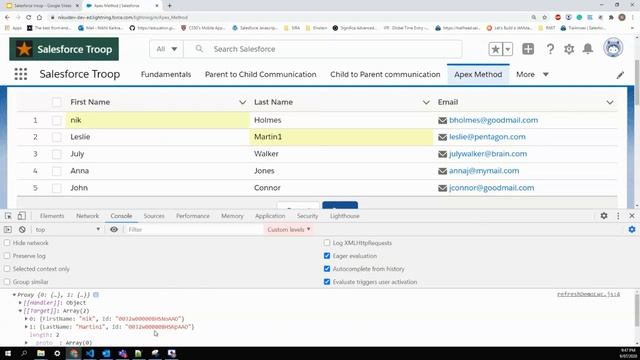Open Visual Studio Code from the taskbar
The width and height of the screenshot is (640, 360).
(90, 353)
